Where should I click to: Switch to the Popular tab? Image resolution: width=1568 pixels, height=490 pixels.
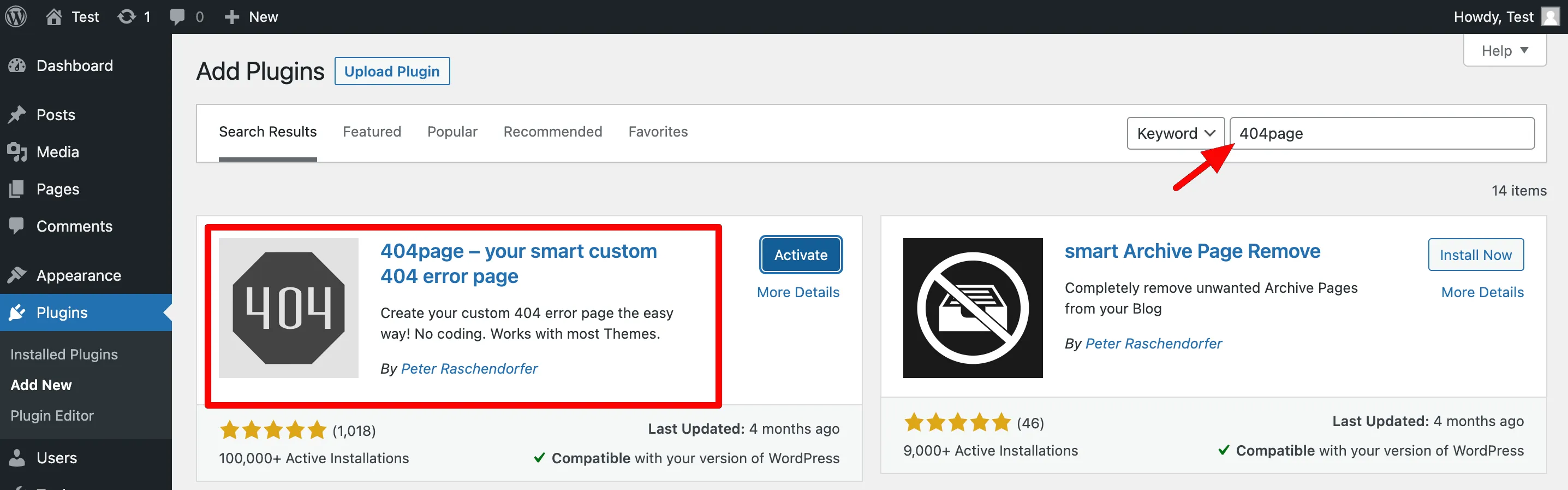[452, 132]
